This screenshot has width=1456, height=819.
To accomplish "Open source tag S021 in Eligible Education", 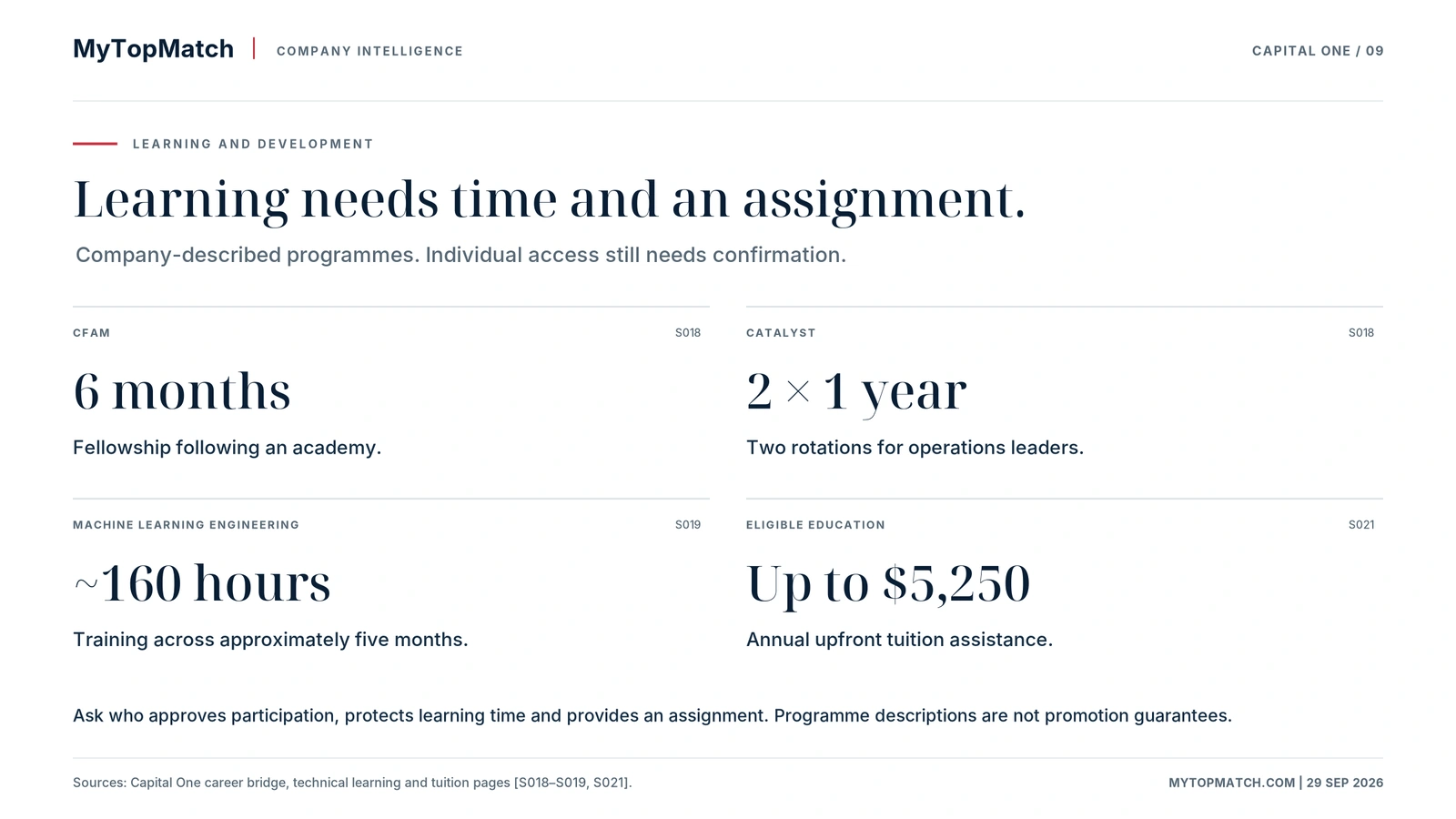I will click(1361, 525).
